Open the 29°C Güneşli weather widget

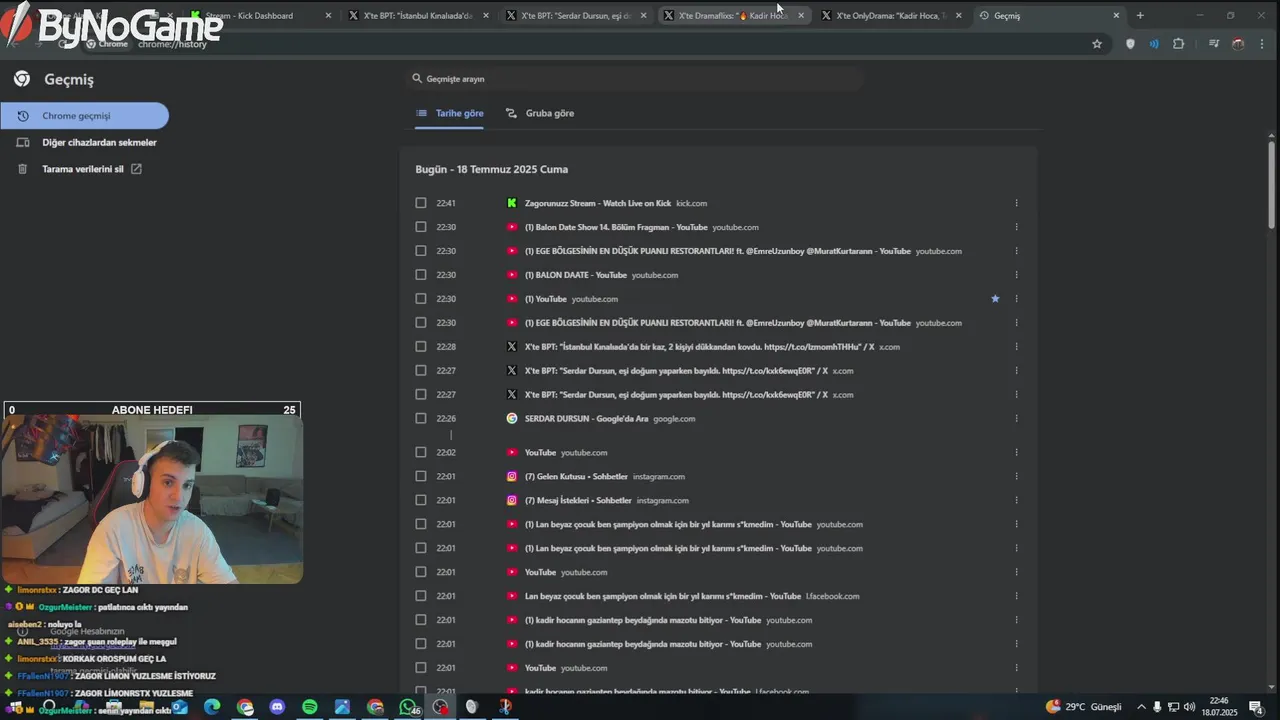(1084, 707)
